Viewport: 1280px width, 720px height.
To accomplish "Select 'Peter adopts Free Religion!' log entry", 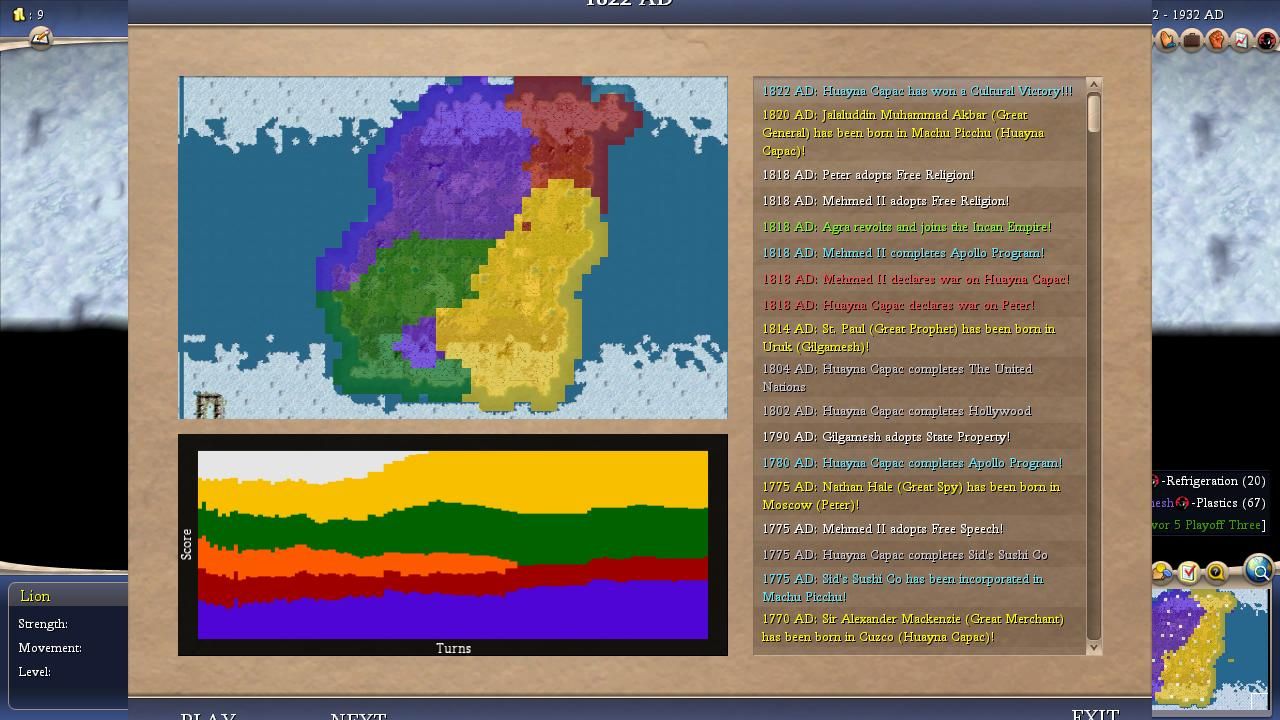I will (918, 175).
